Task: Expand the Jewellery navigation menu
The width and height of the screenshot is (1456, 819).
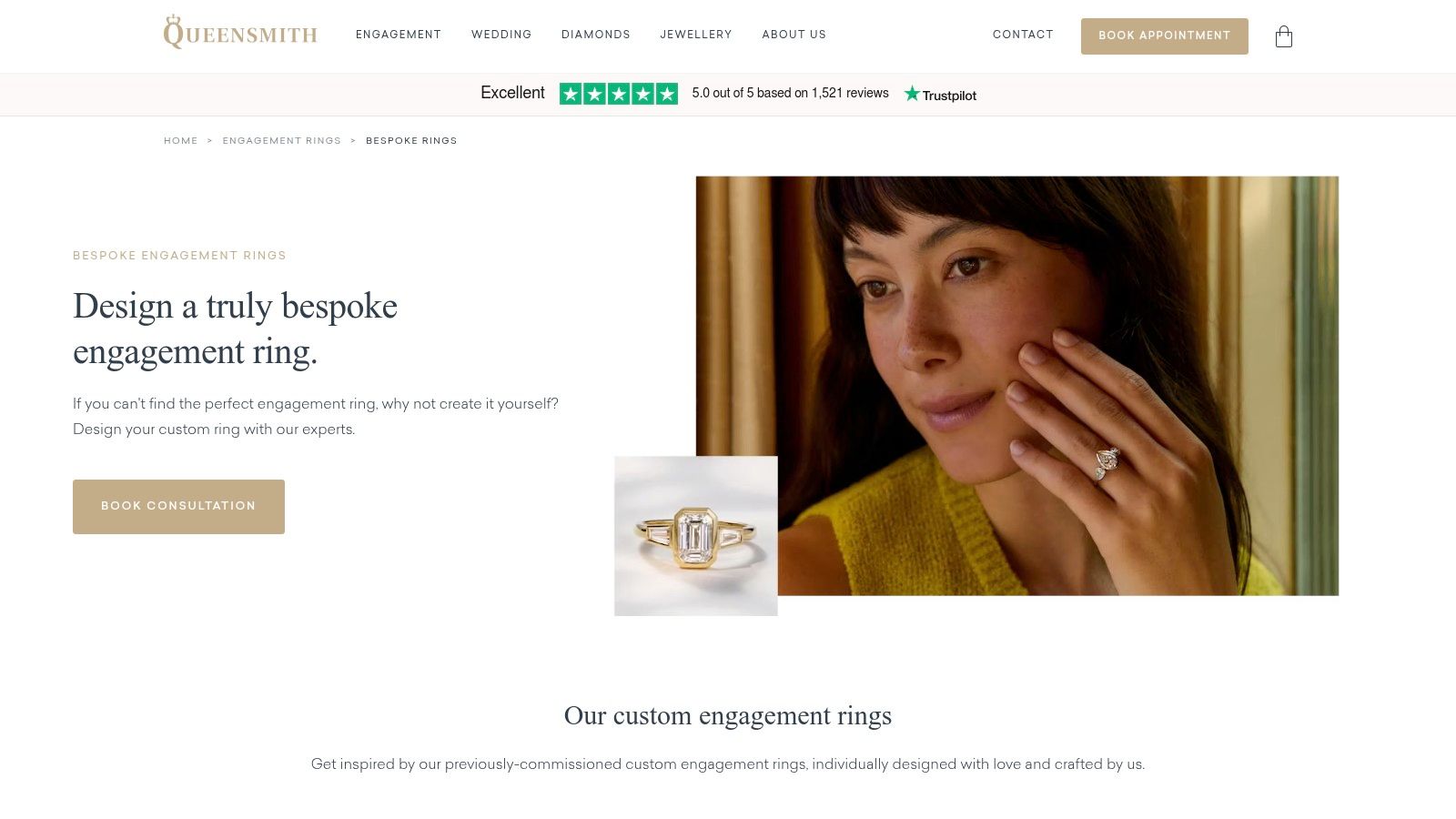Action: (x=696, y=35)
